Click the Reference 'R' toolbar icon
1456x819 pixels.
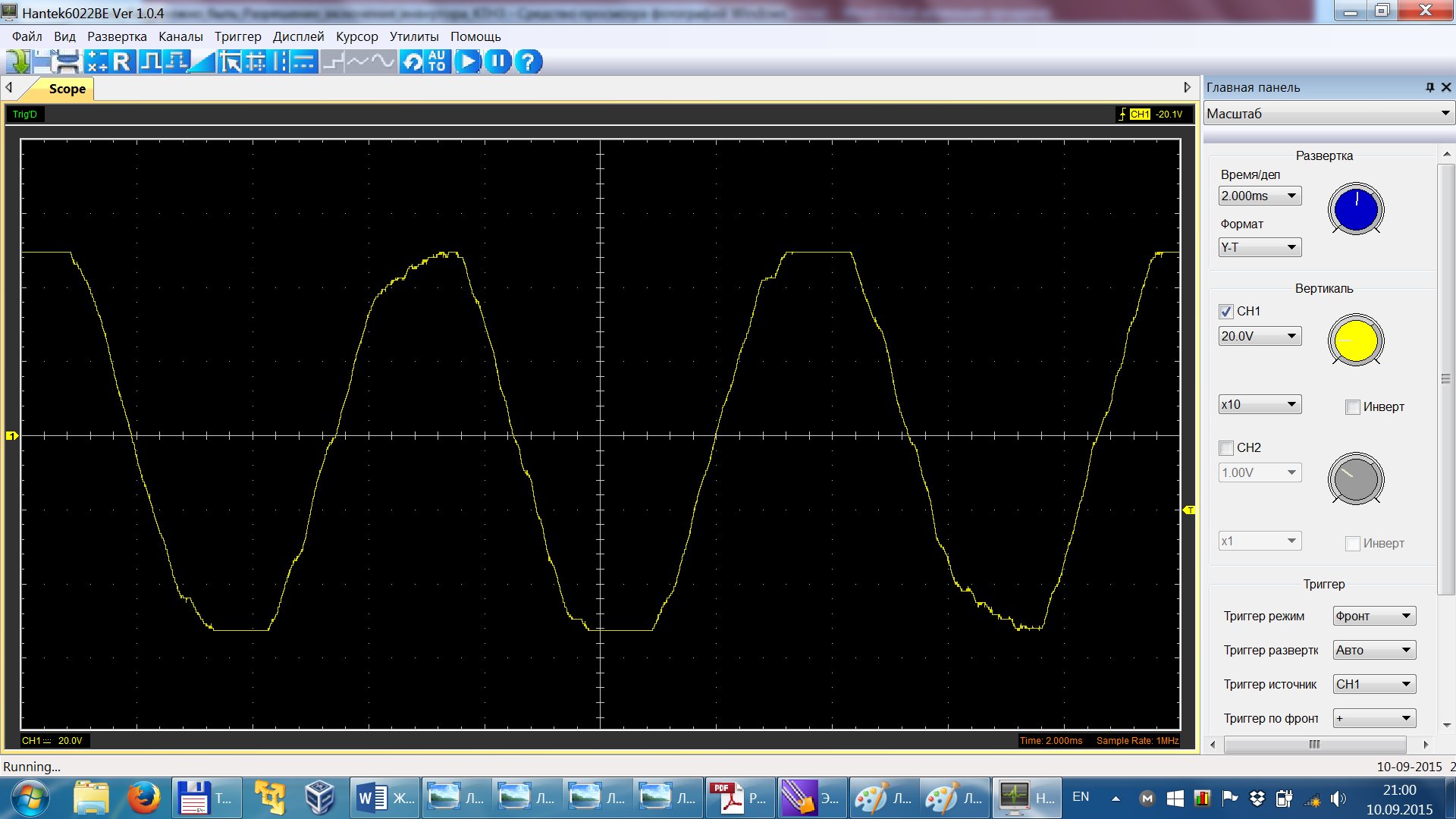pos(122,61)
